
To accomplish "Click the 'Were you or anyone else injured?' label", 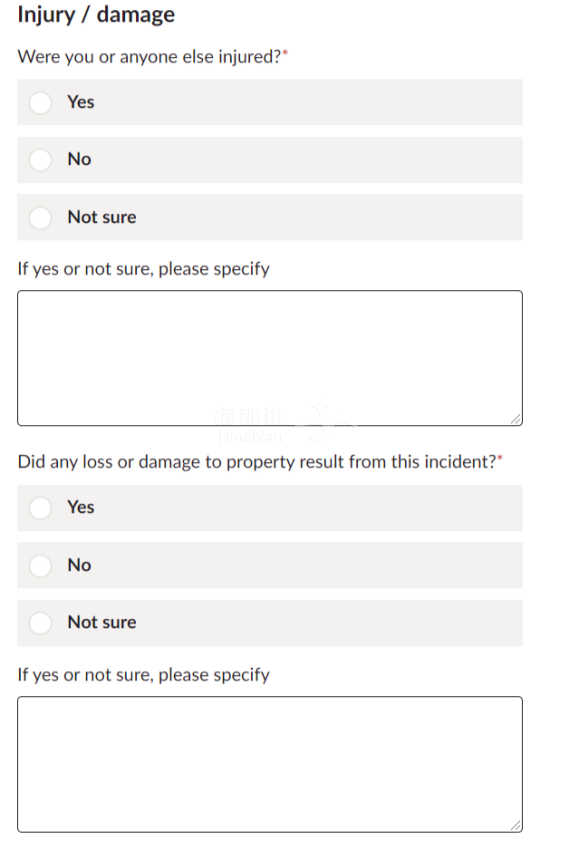I will (x=149, y=57).
